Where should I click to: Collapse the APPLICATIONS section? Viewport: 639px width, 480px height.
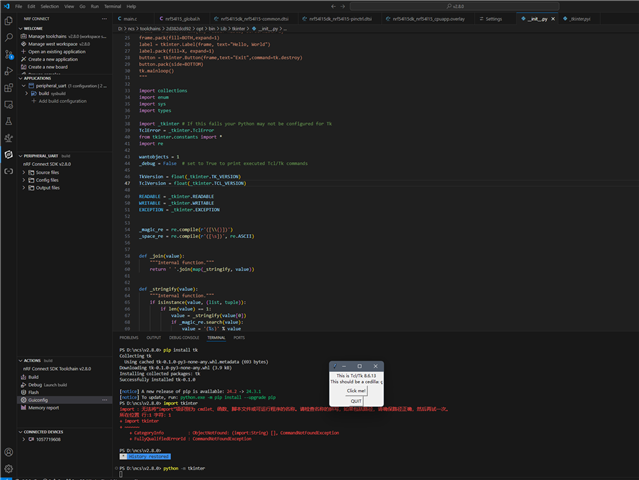[x=20, y=78]
